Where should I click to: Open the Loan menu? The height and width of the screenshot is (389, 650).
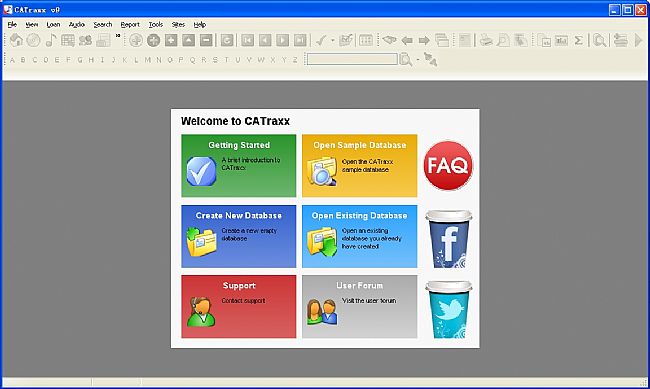[x=53, y=24]
